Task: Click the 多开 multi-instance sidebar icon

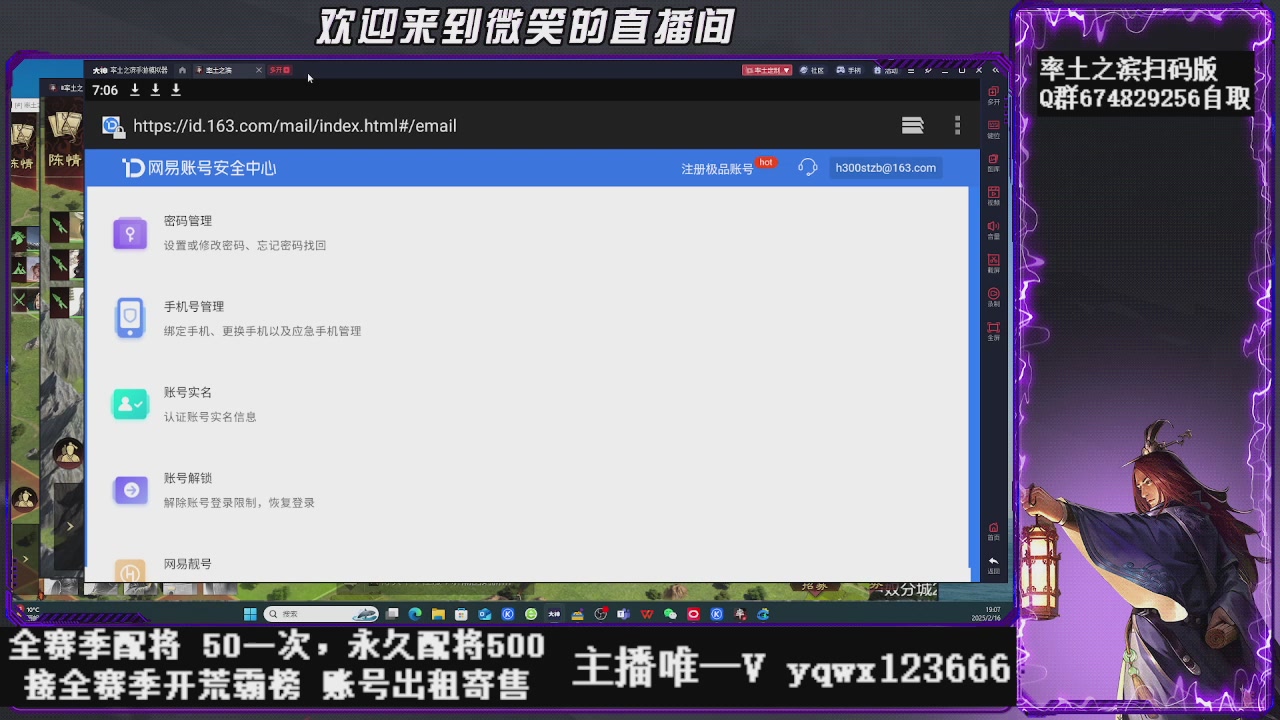Action: [993, 95]
